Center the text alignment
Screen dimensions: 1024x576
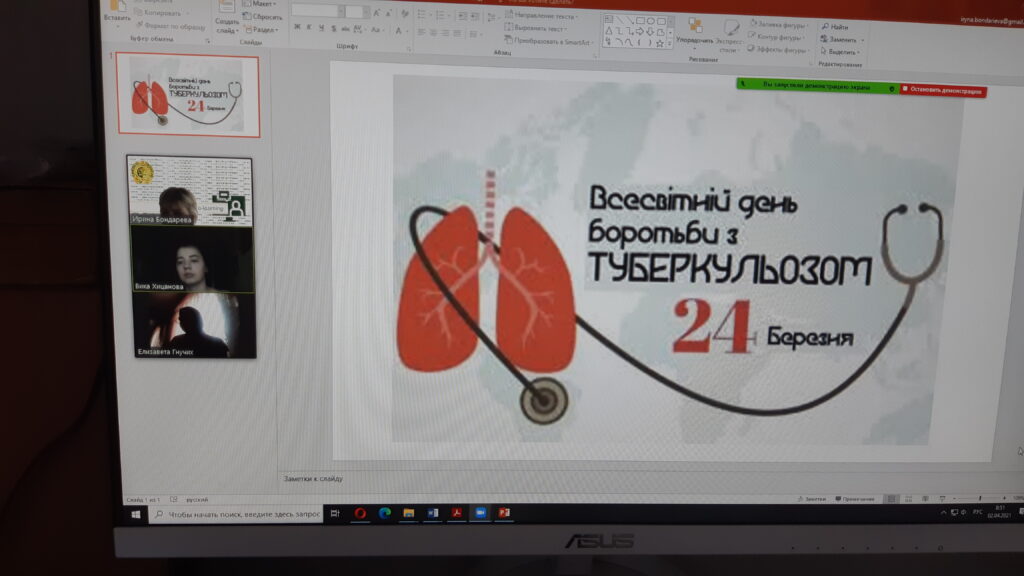tap(433, 33)
